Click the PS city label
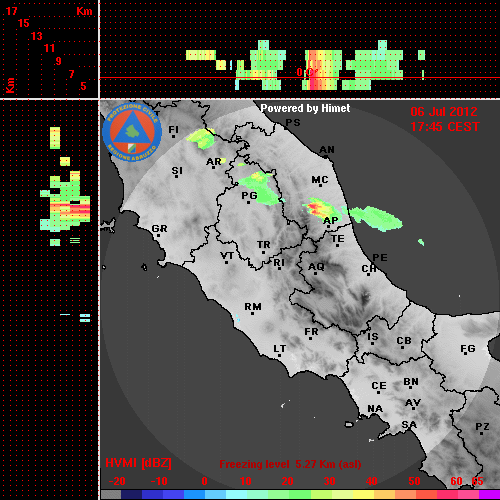The image size is (500, 500). 293,123
